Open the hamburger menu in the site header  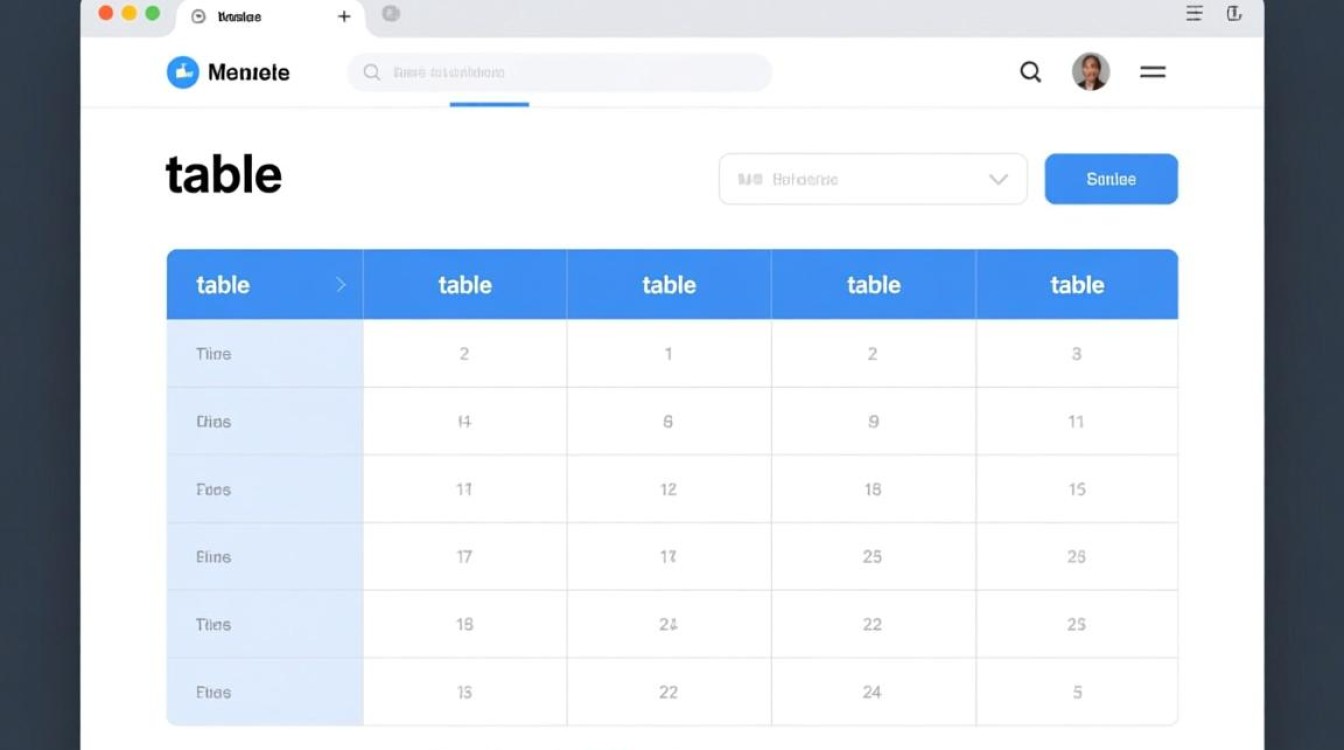(1152, 72)
